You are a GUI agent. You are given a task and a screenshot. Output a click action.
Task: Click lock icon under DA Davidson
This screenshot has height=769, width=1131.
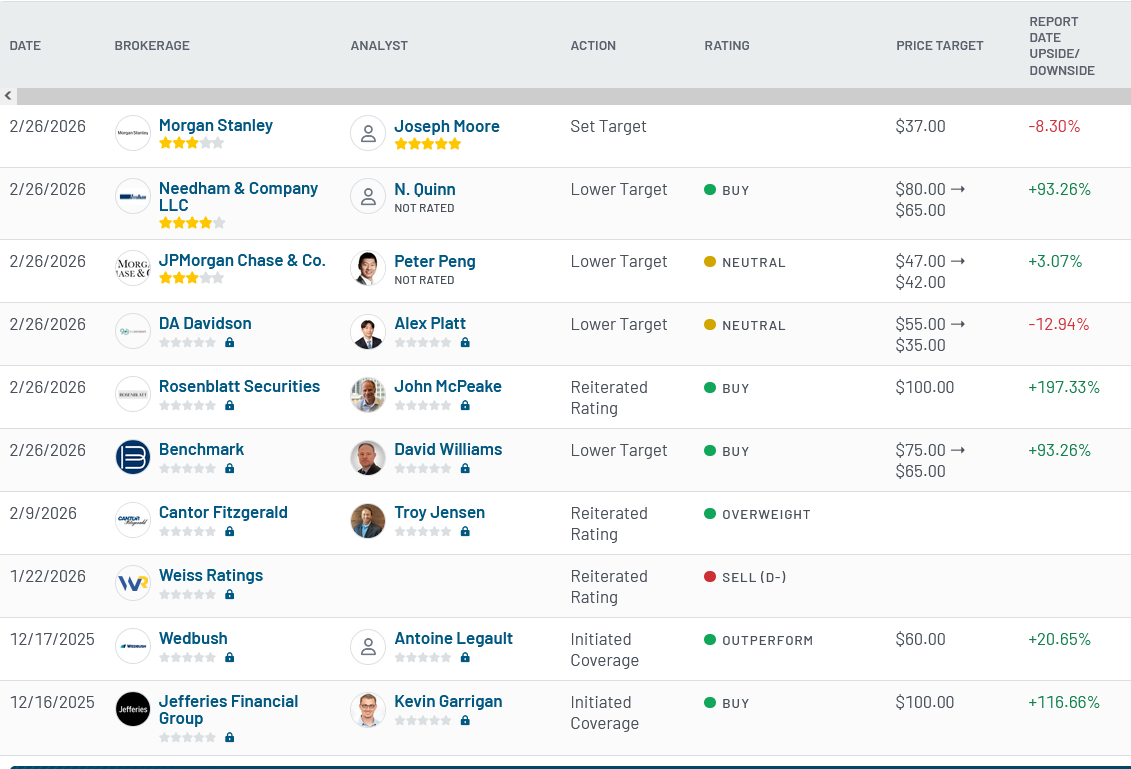click(229, 343)
